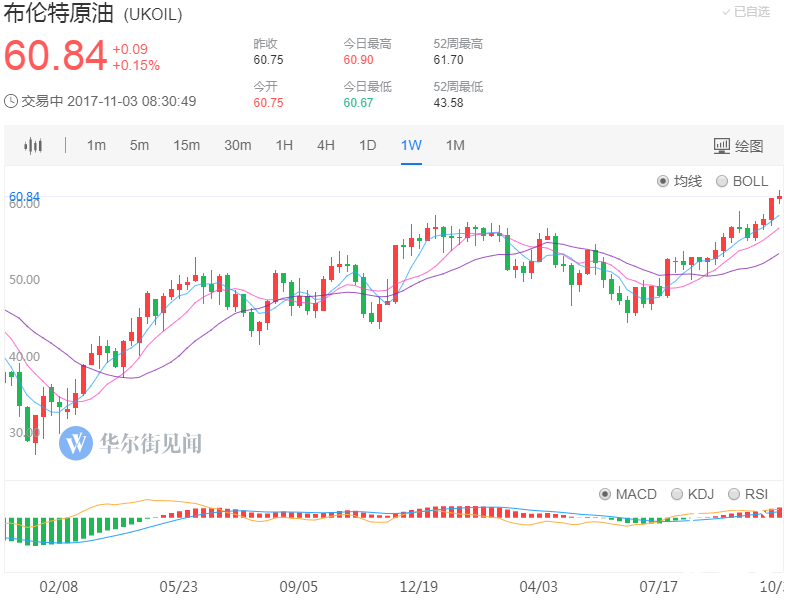Click the 布伦特原油 title text
This screenshot has height=604, width=790.
point(58,13)
